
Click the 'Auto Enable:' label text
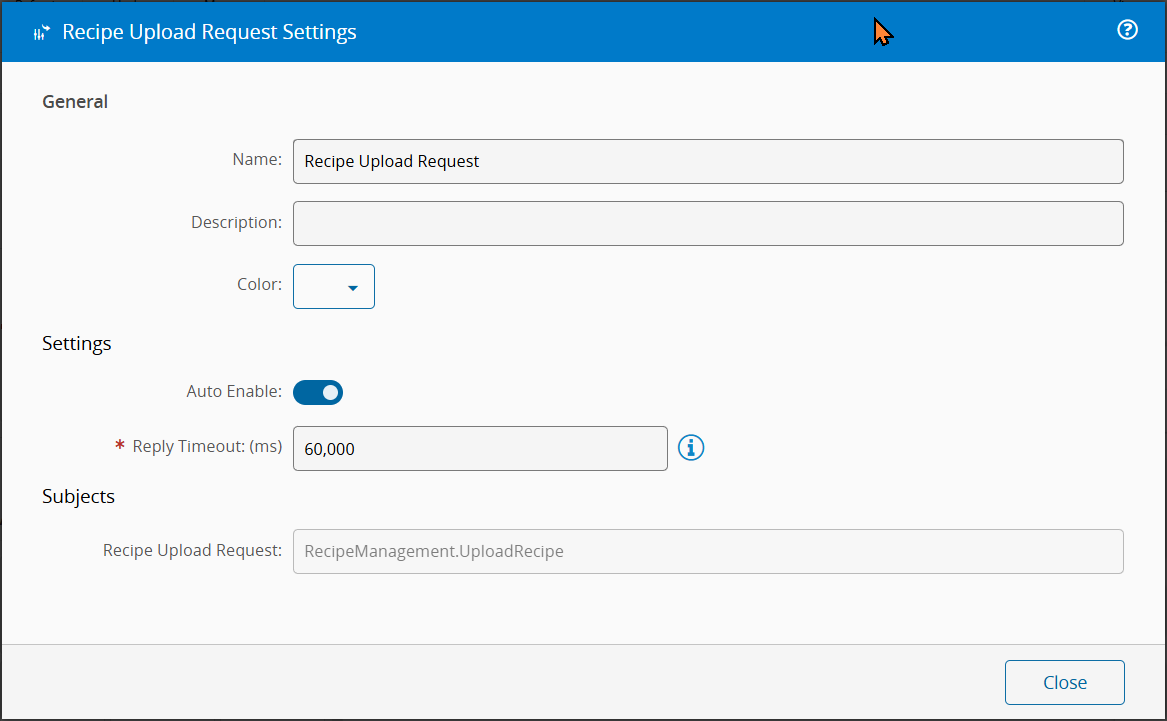[234, 391]
